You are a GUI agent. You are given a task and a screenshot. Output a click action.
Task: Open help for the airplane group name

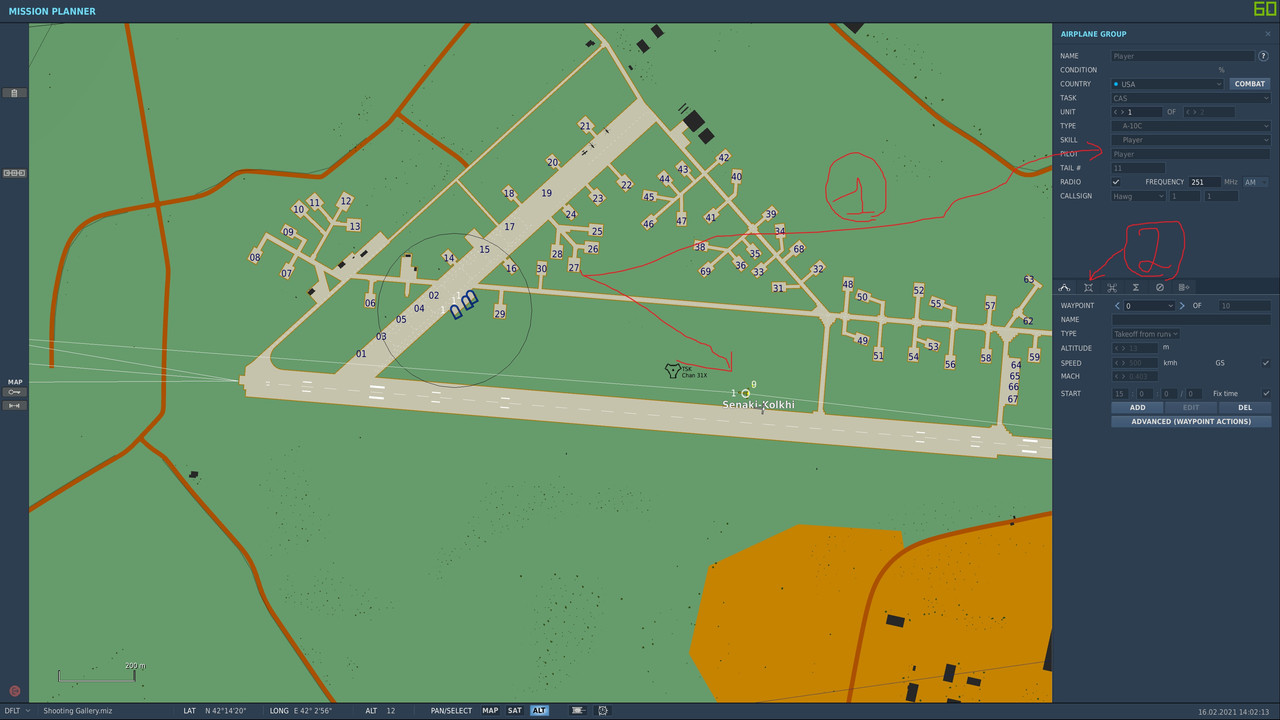1264,56
